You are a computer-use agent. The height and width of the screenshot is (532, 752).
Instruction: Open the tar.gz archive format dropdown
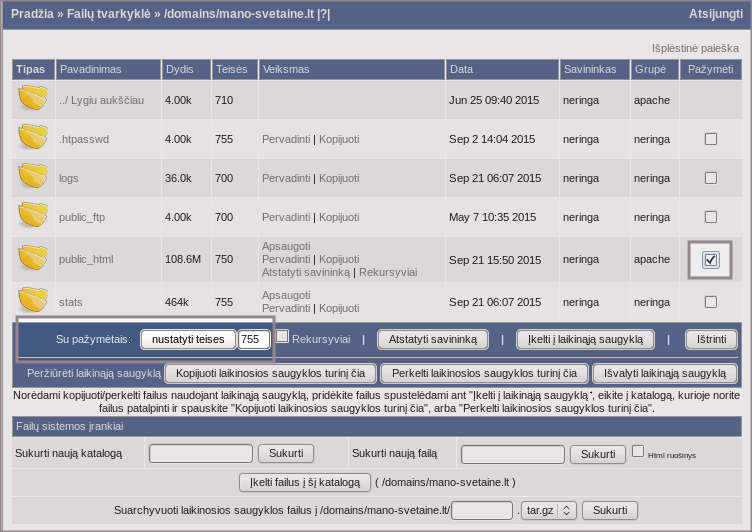click(x=549, y=510)
